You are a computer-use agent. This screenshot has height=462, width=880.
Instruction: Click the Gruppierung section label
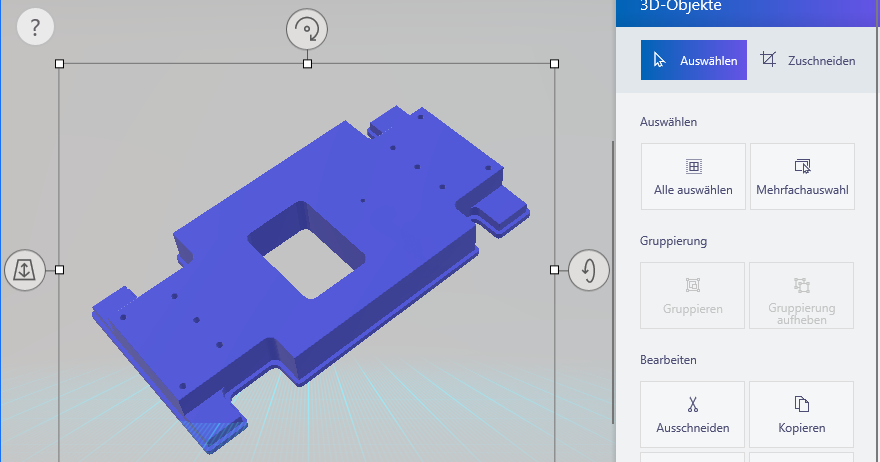[x=673, y=241]
